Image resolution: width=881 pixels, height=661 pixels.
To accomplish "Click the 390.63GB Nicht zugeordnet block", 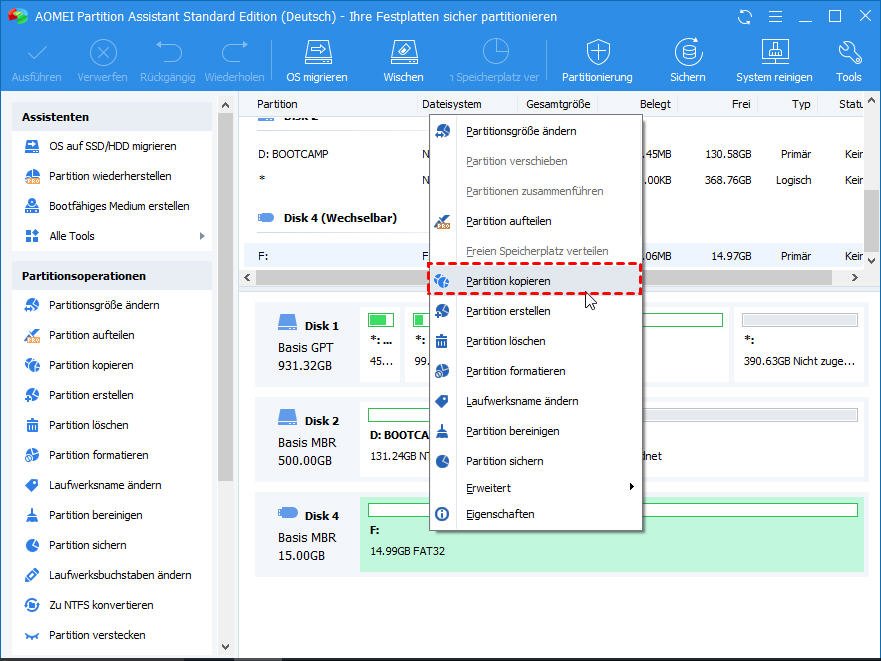I will point(800,344).
